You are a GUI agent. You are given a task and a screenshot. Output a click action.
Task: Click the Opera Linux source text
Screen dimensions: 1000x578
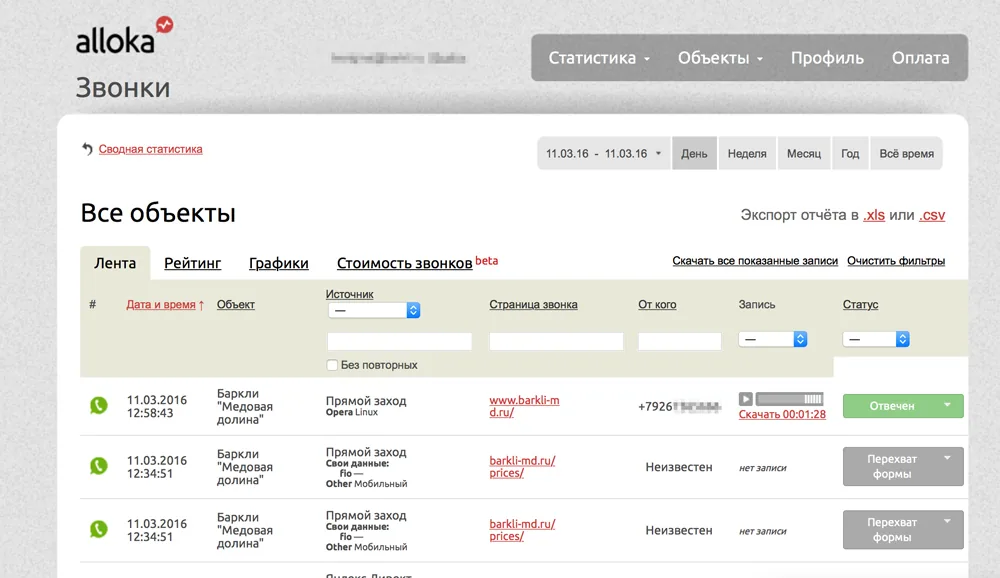pyautogui.click(x=351, y=412)
